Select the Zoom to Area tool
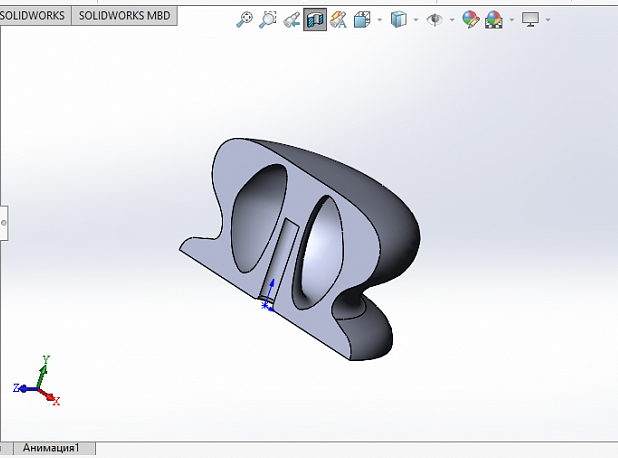This screenshot has width=618, height=458. [268, 19]
